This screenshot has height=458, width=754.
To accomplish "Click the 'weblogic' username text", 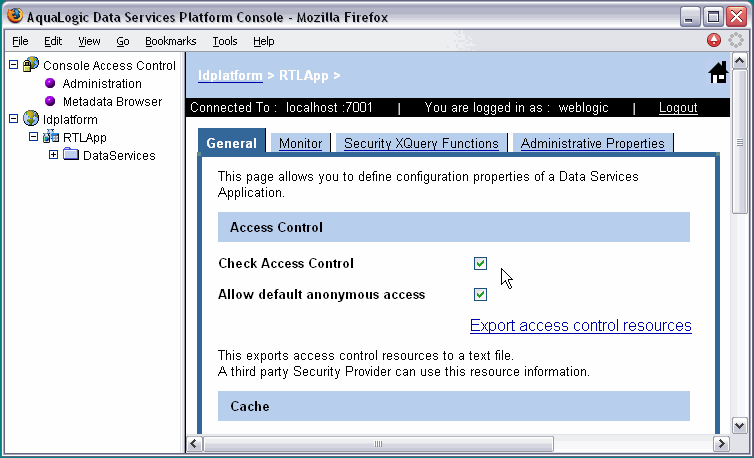I will coord(583,107).
